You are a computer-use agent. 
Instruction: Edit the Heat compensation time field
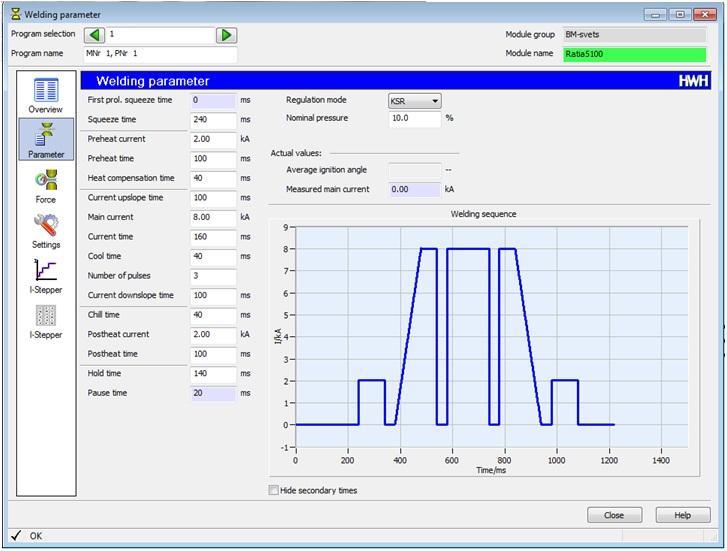[x=213, y=178]
